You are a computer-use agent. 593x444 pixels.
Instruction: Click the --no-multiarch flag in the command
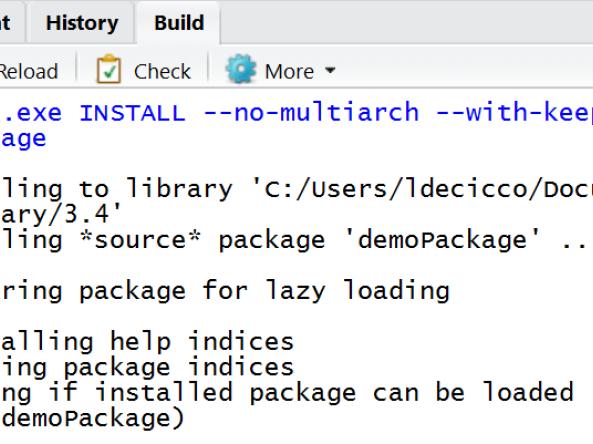[311, 112]
